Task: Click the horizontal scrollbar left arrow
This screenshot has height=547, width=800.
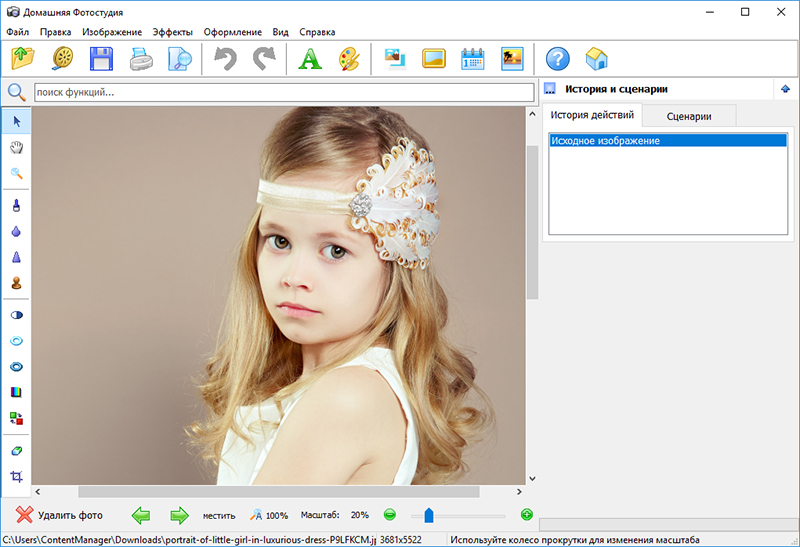Action: point(38,492)
